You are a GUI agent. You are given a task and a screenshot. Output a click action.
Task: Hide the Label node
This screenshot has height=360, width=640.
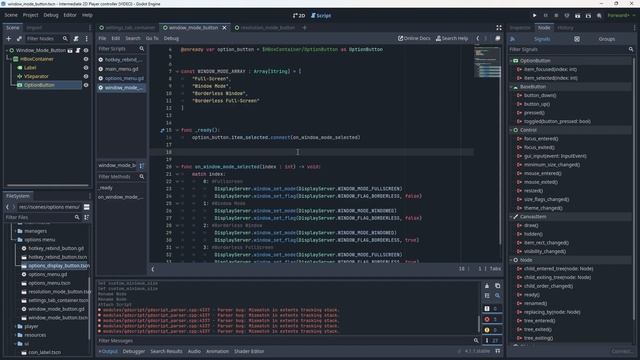tap(86, 68)
